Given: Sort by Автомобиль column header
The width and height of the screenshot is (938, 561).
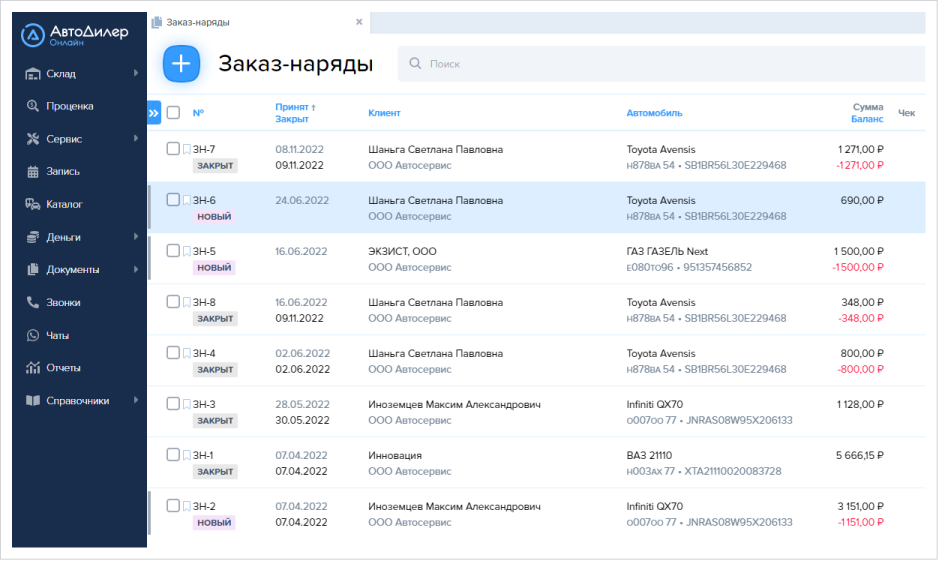Looking at the screenshot, I should (x=654, y=112).
